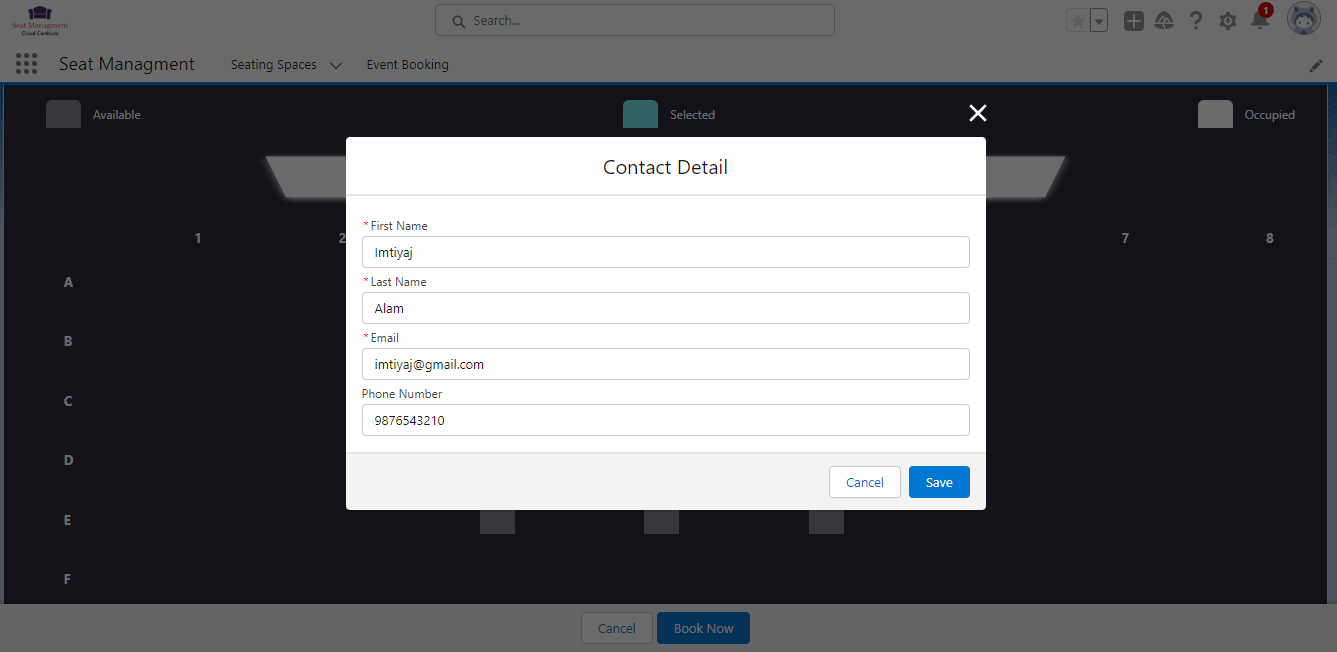Screen dimensions: 1337x652
Task: Click the Favorites star icon
Action: (x=1077, y=21)
